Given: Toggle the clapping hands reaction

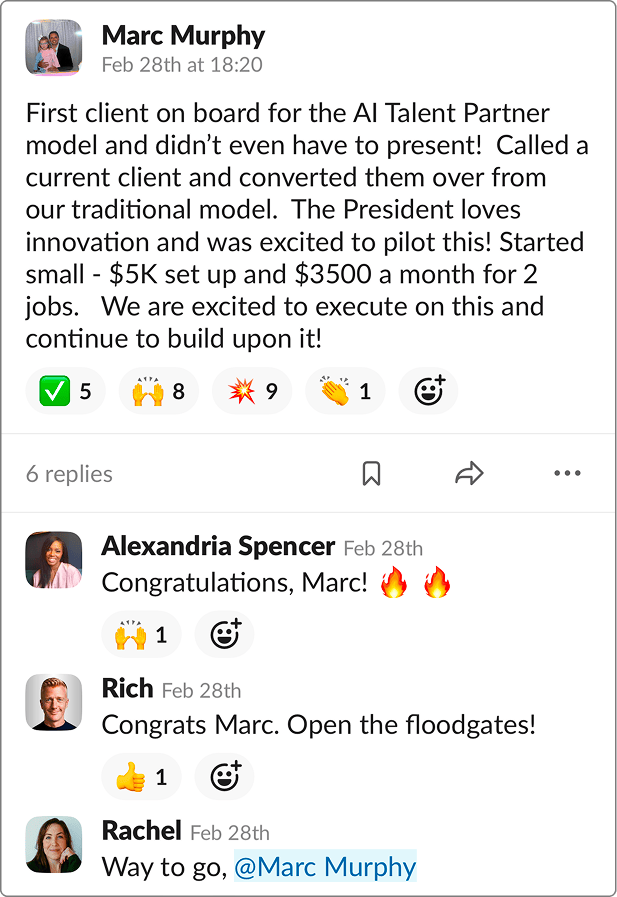Looking at the screenshot, I should click(x=345, y=391).
